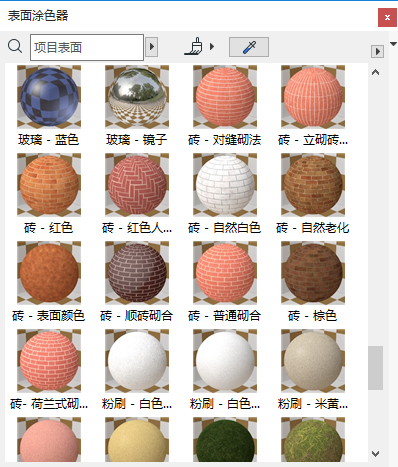Pick the 粉刷 - 米黄 beige sphere
Screen dimensions: 398x467
[x=313, y=361]
